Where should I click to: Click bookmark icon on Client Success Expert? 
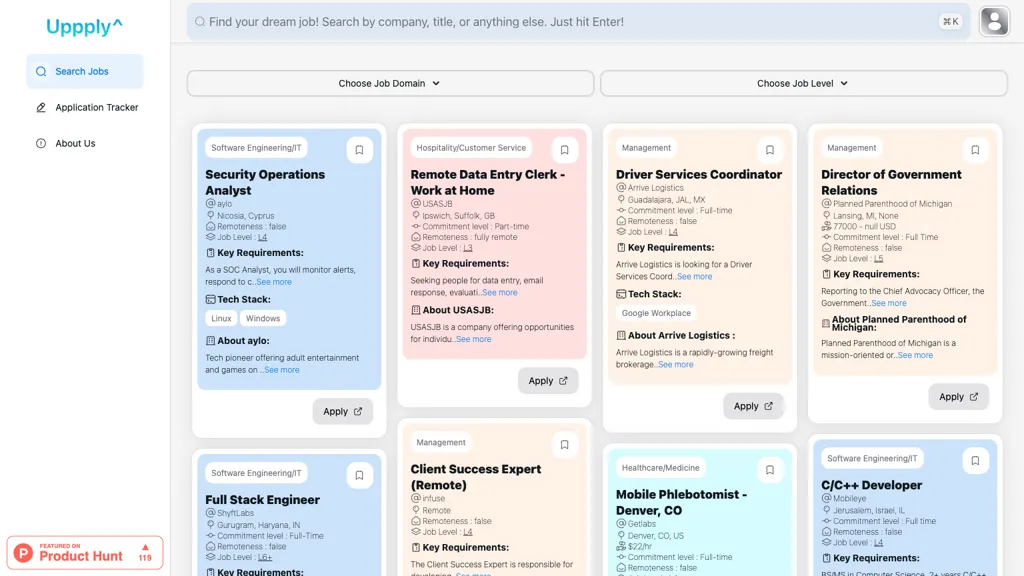tap(564, 445)
